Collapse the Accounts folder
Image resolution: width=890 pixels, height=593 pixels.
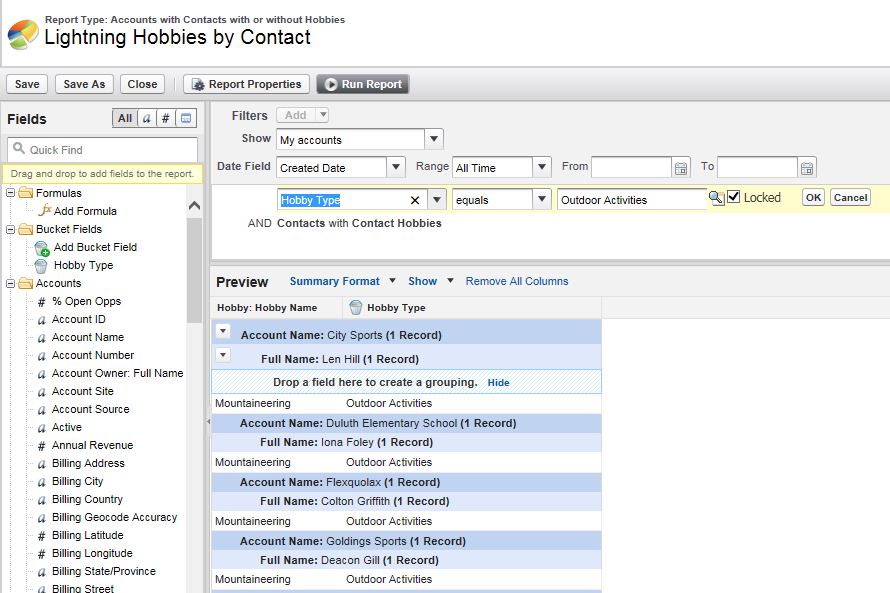(10, 283)
